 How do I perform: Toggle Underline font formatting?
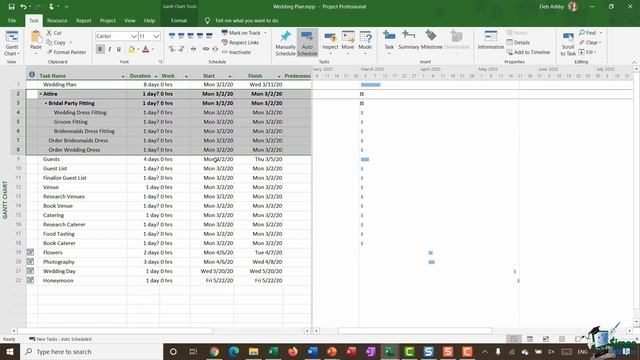coord(119,49)
